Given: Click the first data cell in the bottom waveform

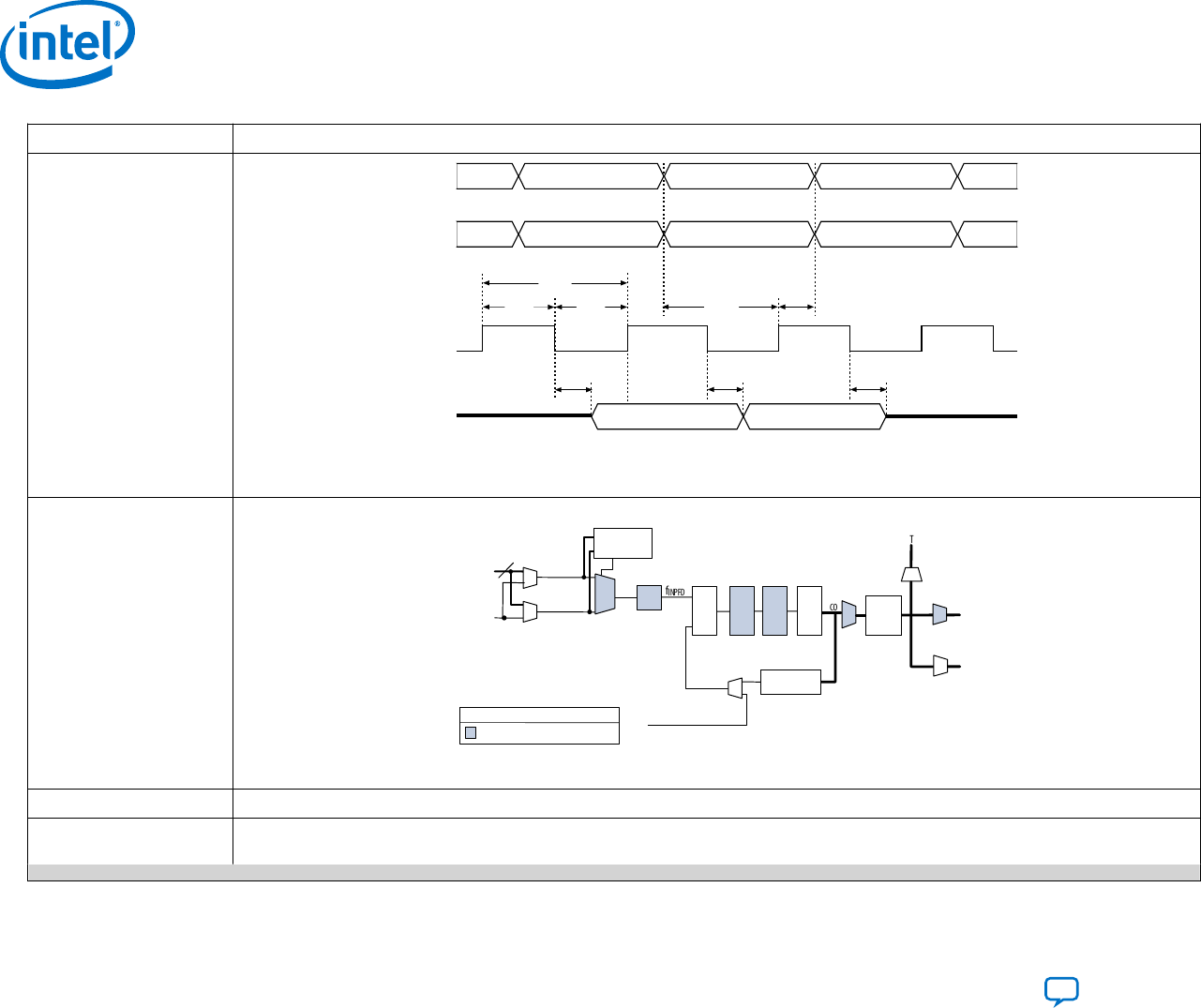Looking at the screenshot, I should 667,416.
